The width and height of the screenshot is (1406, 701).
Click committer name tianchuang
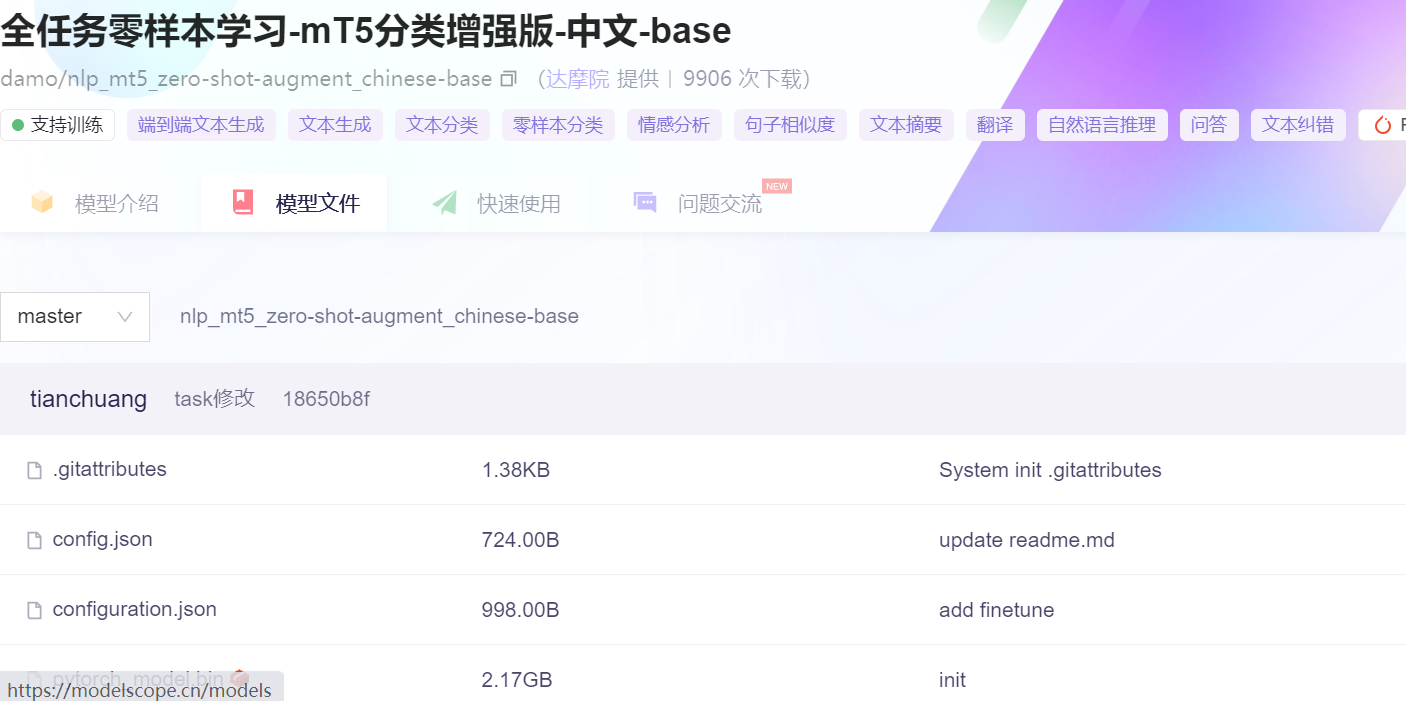pyautogui.click(x=88, y=399)
